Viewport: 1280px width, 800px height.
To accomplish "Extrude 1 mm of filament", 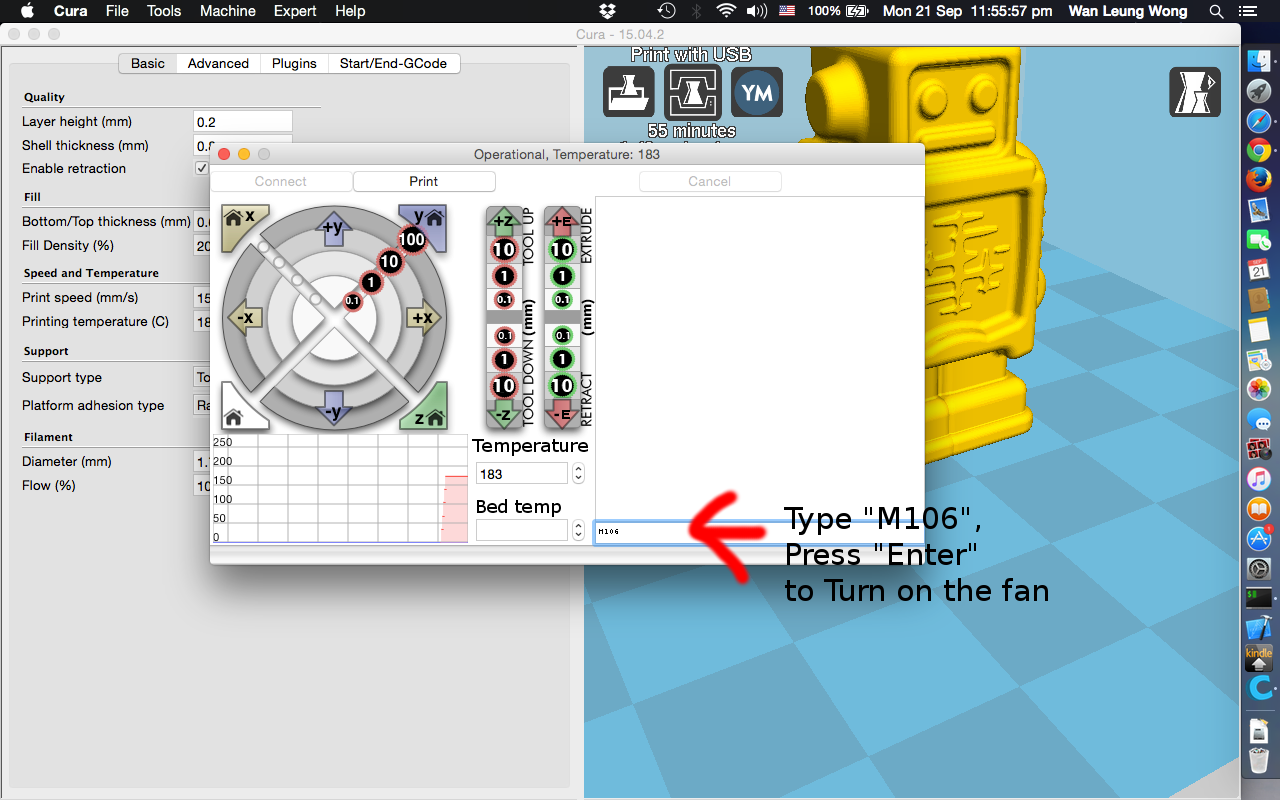I will point(562,276).
